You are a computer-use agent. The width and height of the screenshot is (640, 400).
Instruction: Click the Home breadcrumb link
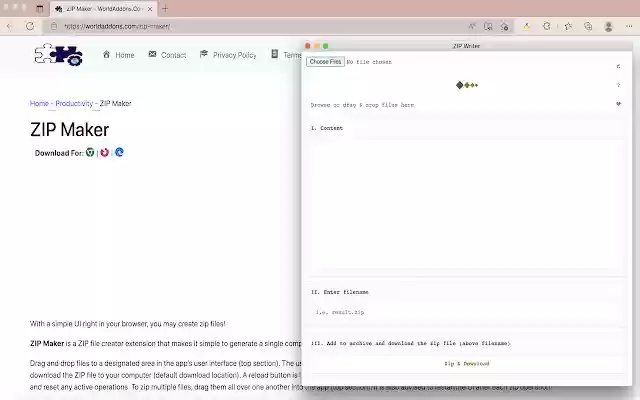pyautogui.click(x=39, y=103)
